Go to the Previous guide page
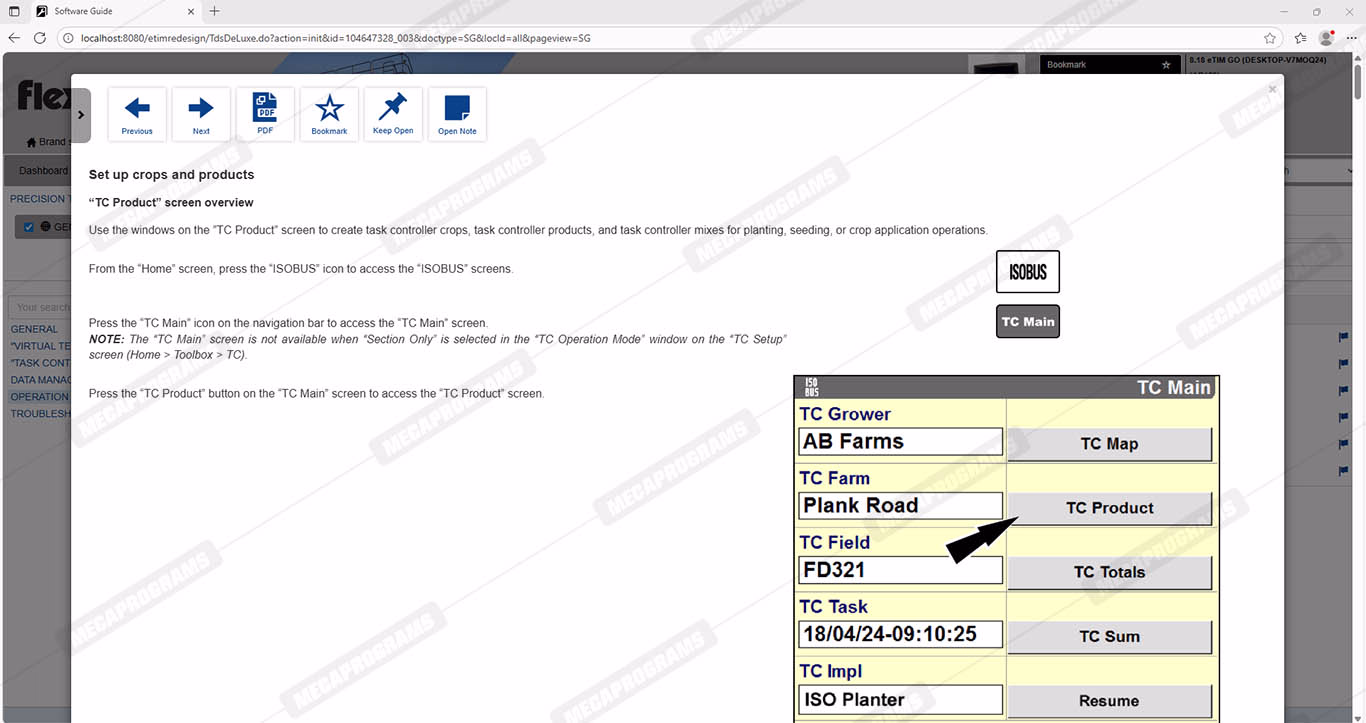The width and height of the screenshot is (1366, 723). 137,114
